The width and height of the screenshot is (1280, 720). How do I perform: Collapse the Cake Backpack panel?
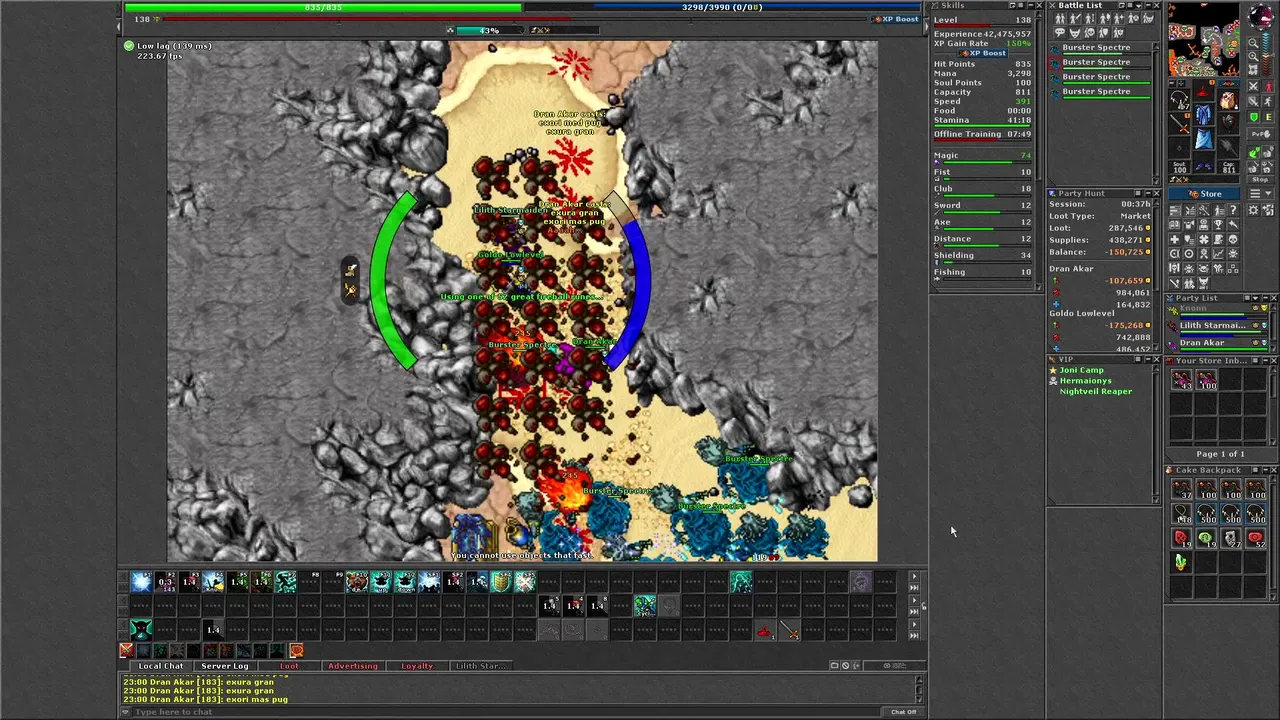coord(1265,470)
